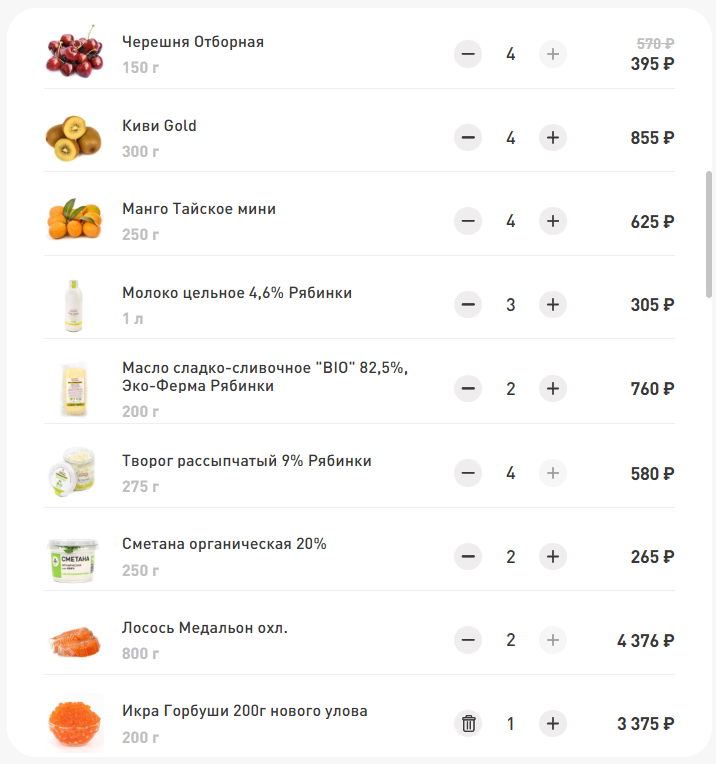716x764 pixels.
Task: Click the Лосось Медальон охл. product name
Action: point(205,628)
